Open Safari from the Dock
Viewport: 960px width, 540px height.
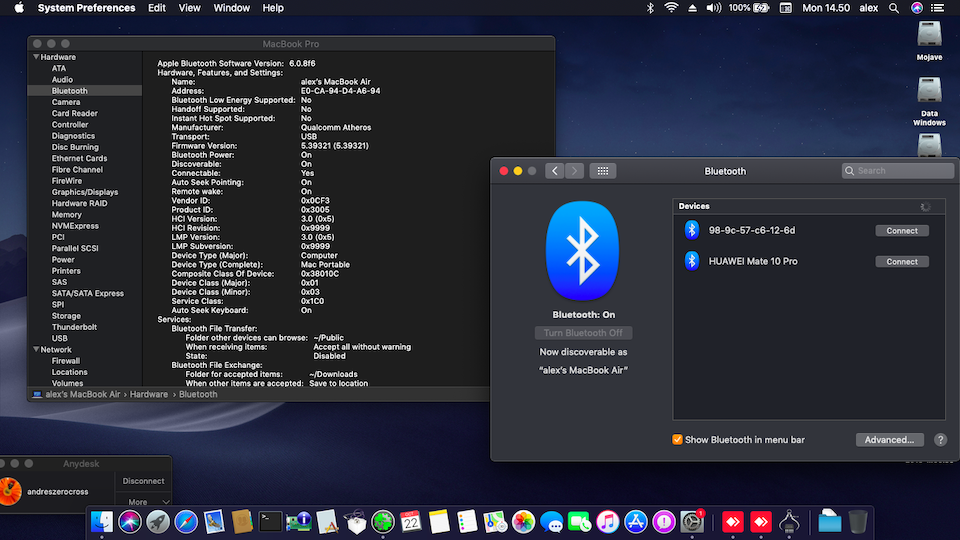pos(186,521)
